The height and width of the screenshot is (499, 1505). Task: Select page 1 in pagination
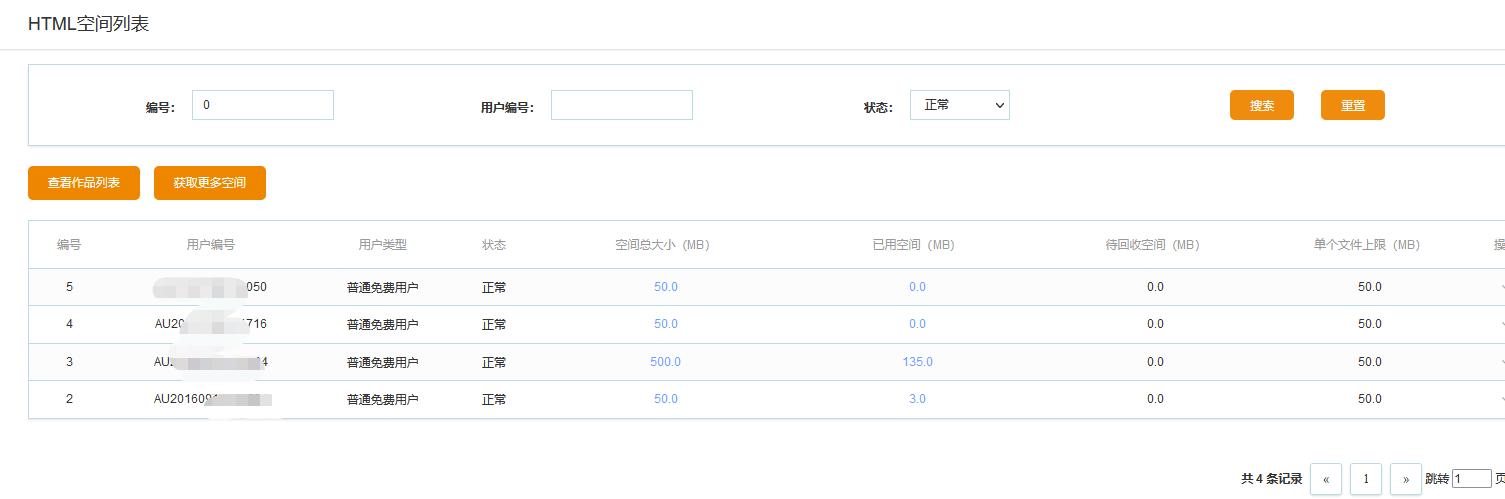[x=1366, y=479]
